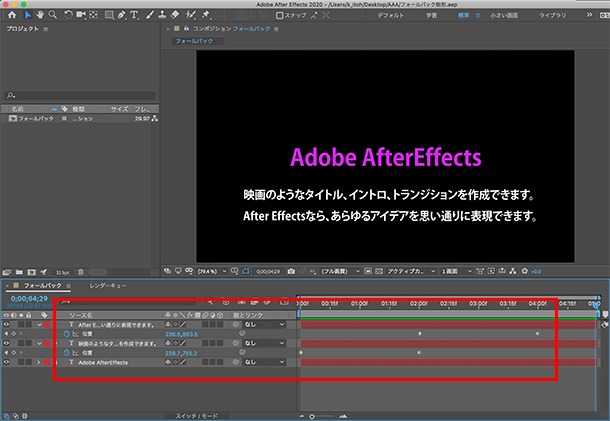
Task: Hide the Adobe AfterEffects text layer
Action: tap(6, 362)
